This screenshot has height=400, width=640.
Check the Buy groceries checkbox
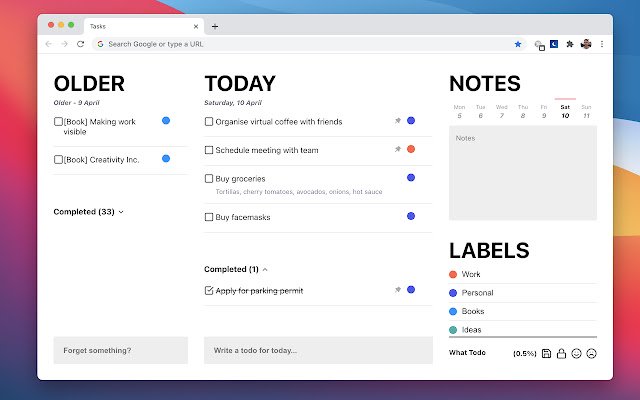click(209, 178)
